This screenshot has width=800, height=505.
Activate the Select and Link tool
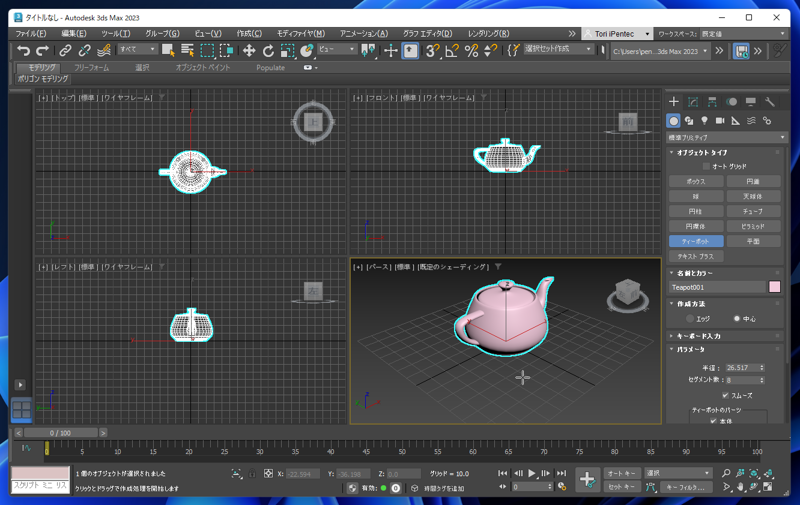pos(65,50)
